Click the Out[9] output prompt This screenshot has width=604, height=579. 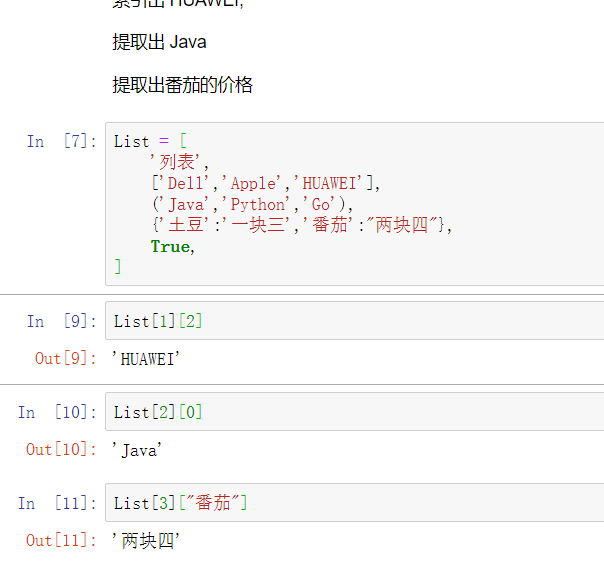click(x=66, y=358)
